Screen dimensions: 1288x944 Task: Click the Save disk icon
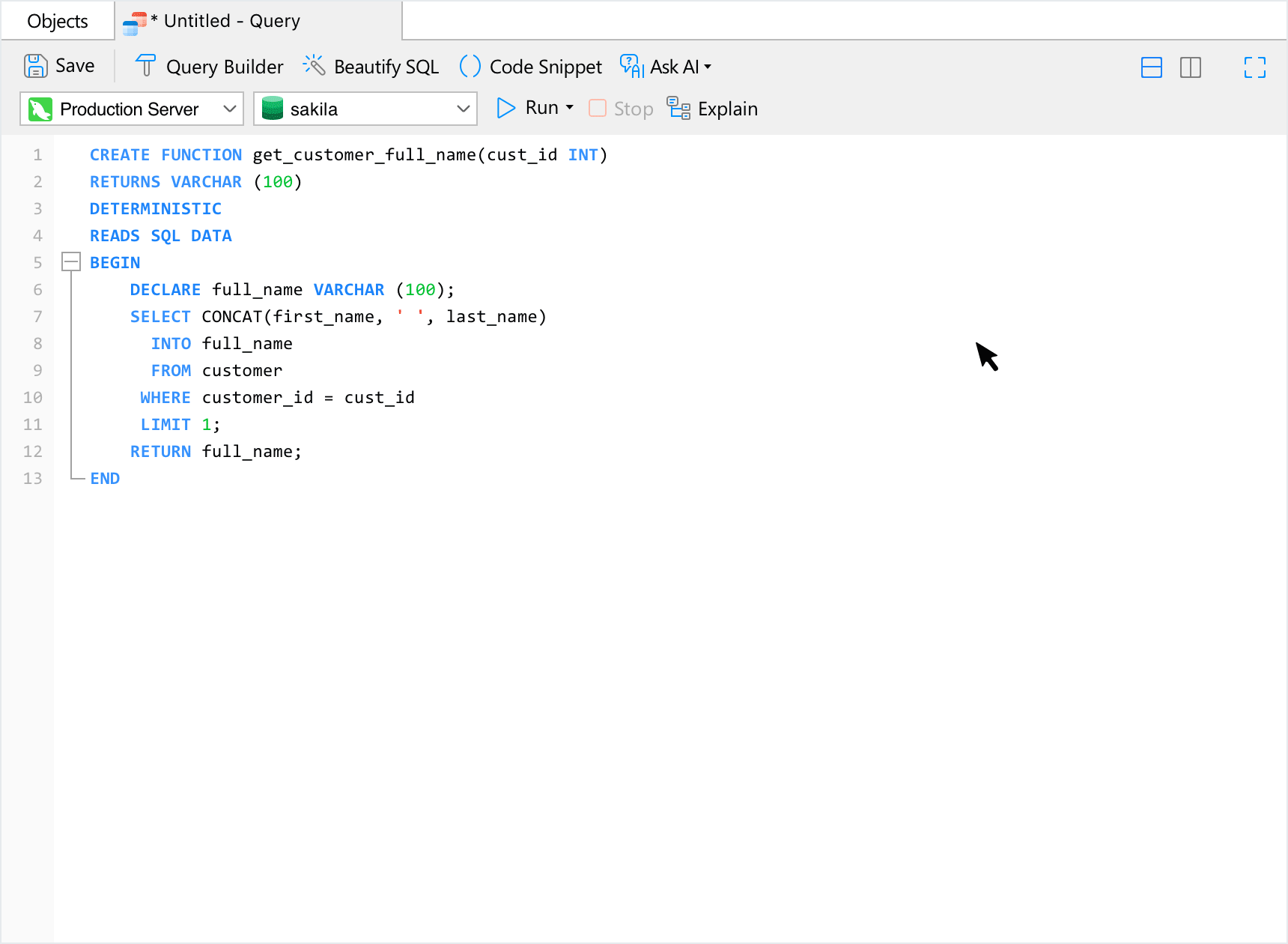(x=35, y=66)
